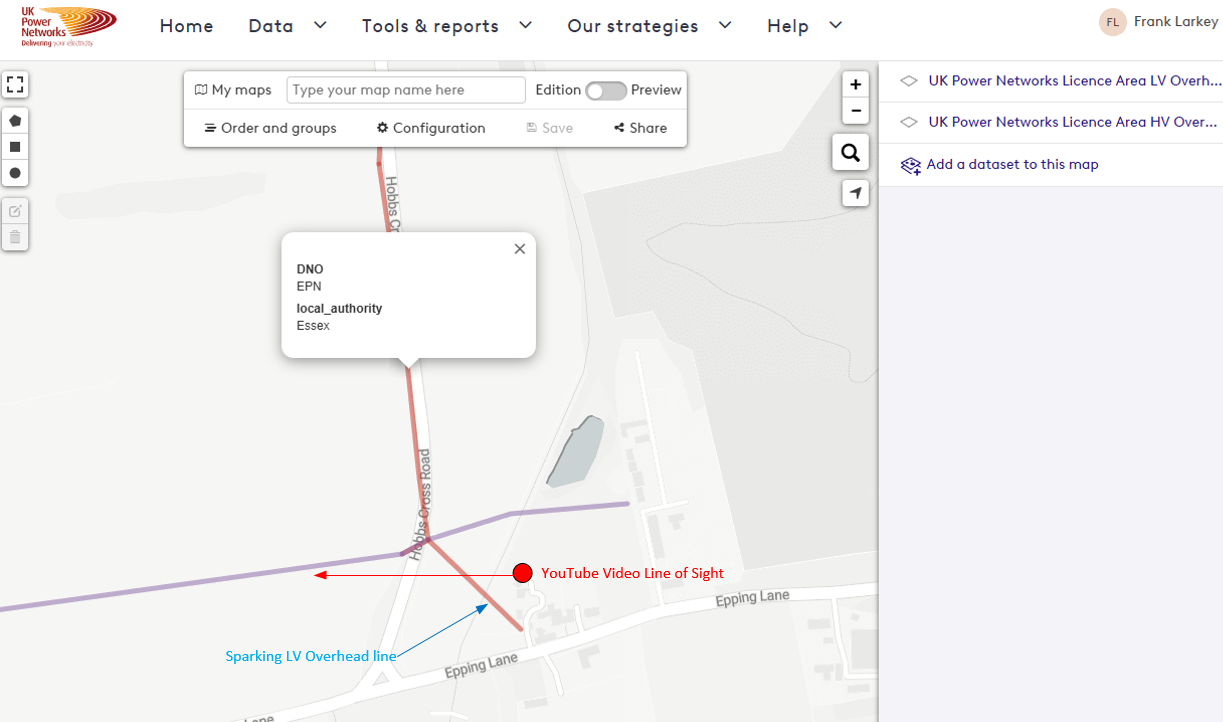Click the purple HV overhead line on map

[200, 580]
